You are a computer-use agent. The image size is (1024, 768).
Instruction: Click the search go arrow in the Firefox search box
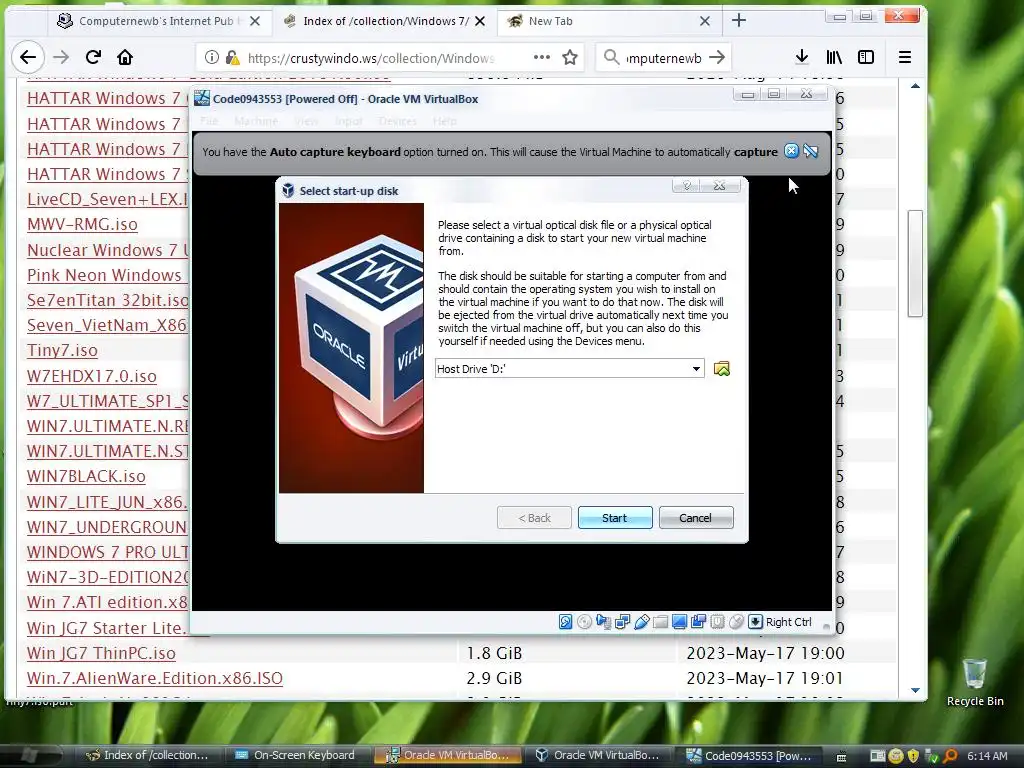pos(717,57)
